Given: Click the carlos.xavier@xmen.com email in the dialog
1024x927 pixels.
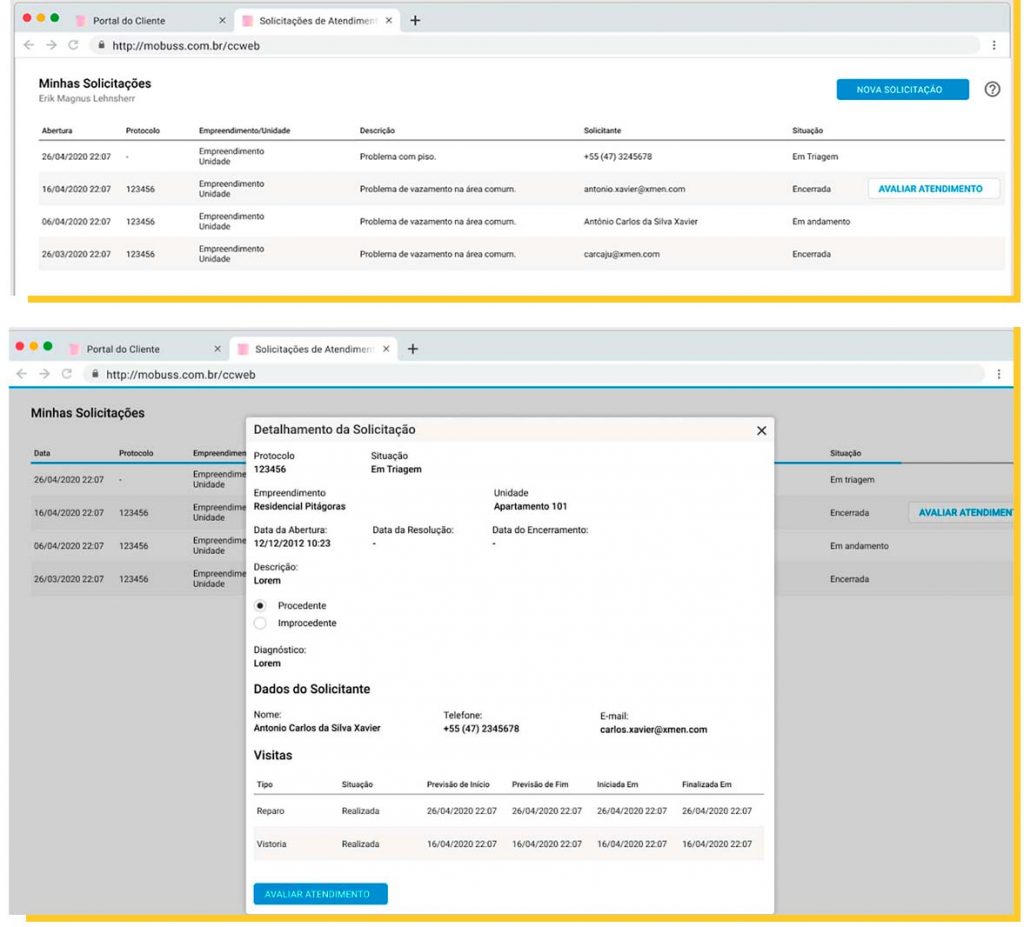Looking at the screenshot, I should click(653, 730).
